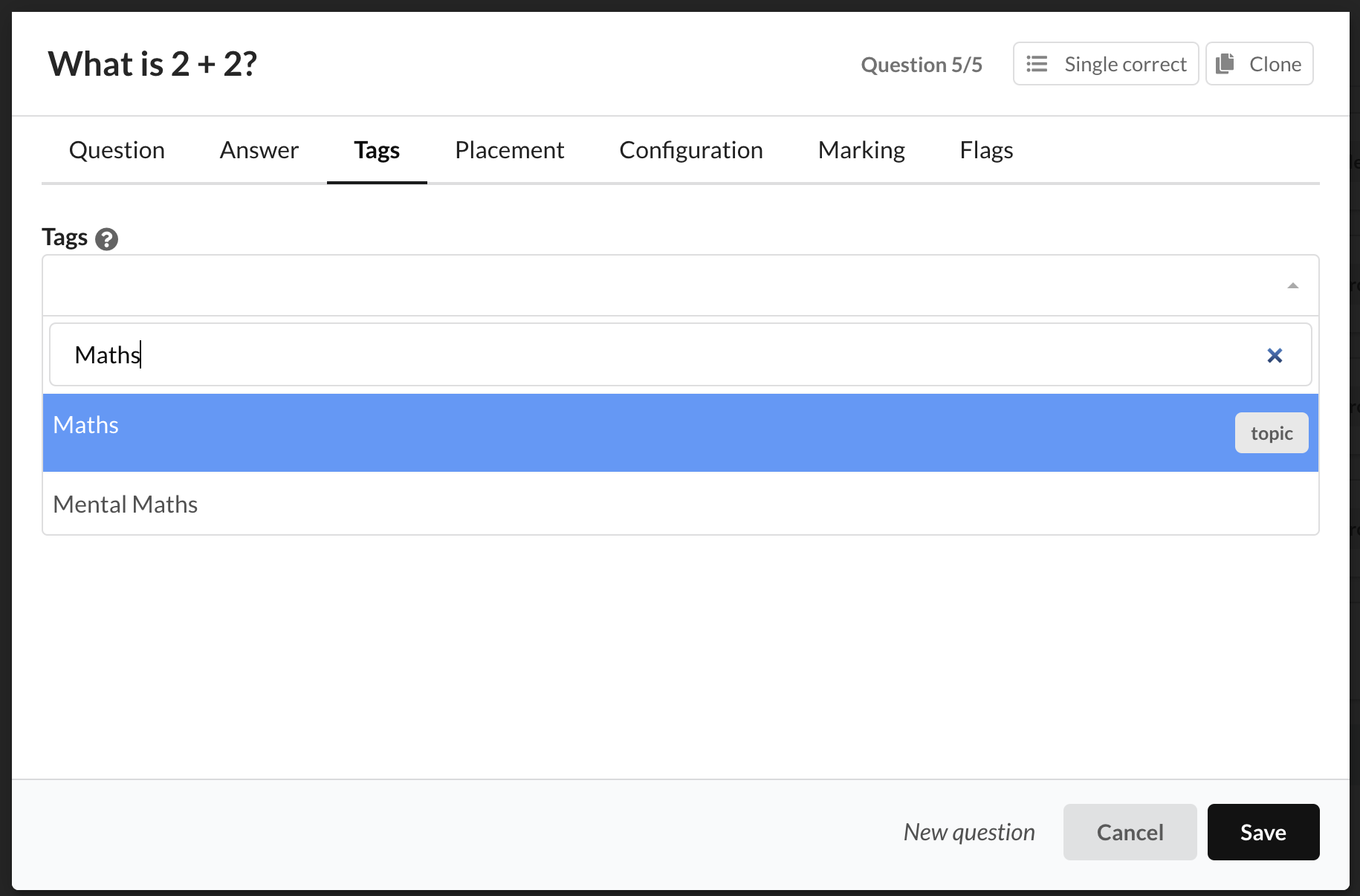1360x896 pixels.
Task: Click the New question link
Action: [x=969, y=832]
